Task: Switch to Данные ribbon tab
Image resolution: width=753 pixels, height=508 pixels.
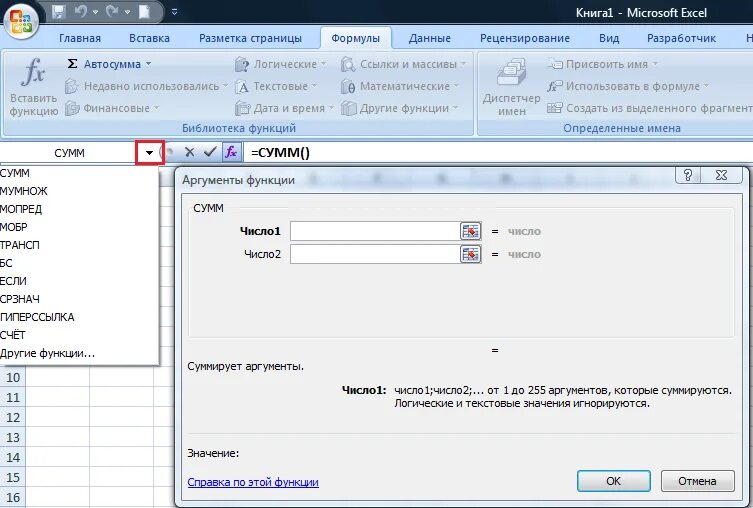Action: point(430,38)
